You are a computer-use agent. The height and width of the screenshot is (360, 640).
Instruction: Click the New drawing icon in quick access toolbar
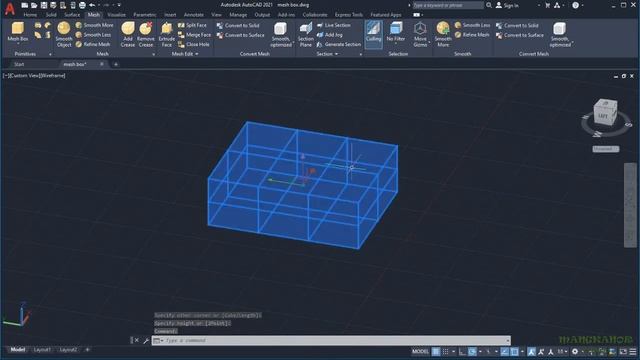(24, 5)
